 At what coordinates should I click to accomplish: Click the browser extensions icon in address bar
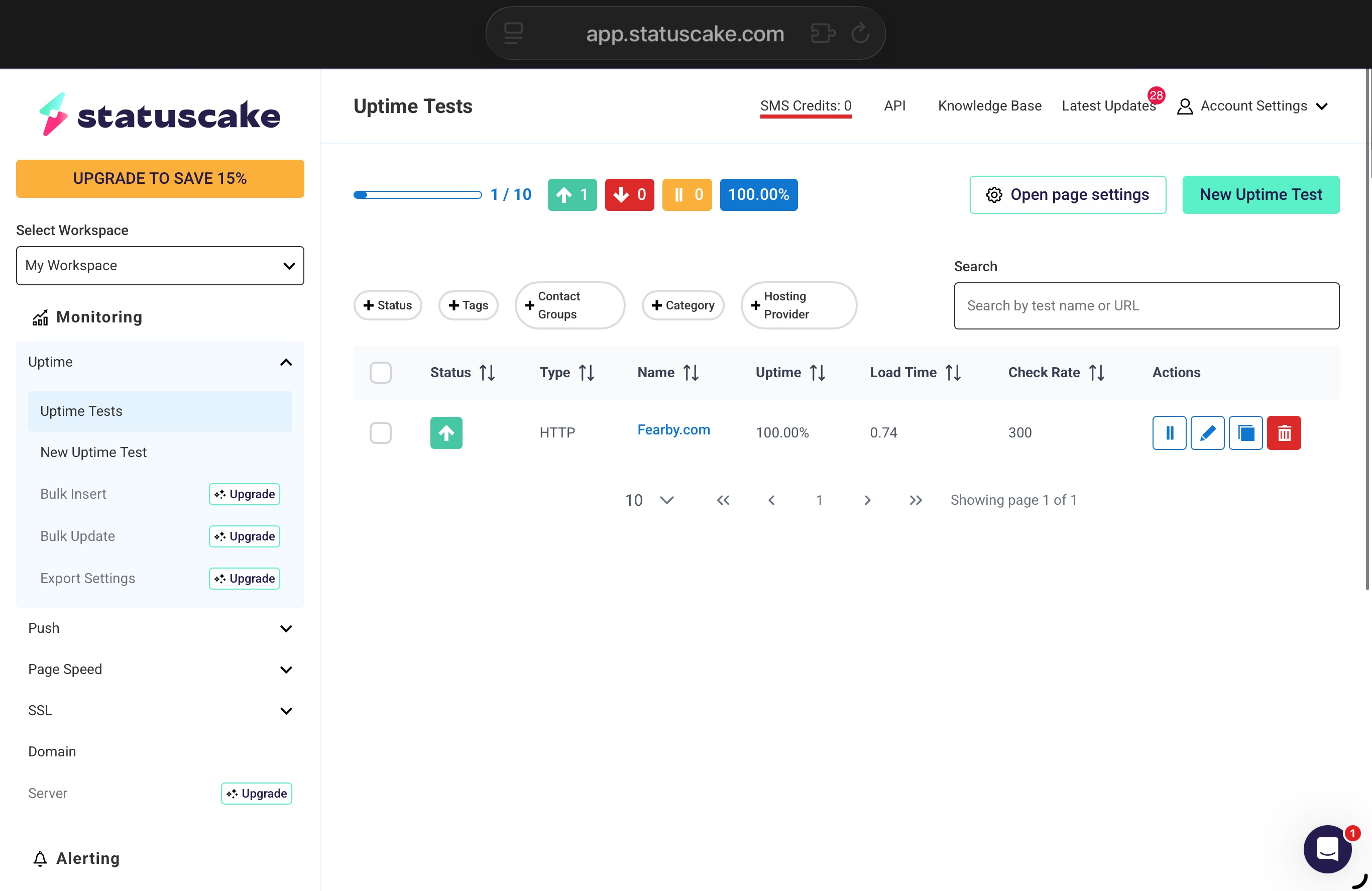[x=823, y=33]
